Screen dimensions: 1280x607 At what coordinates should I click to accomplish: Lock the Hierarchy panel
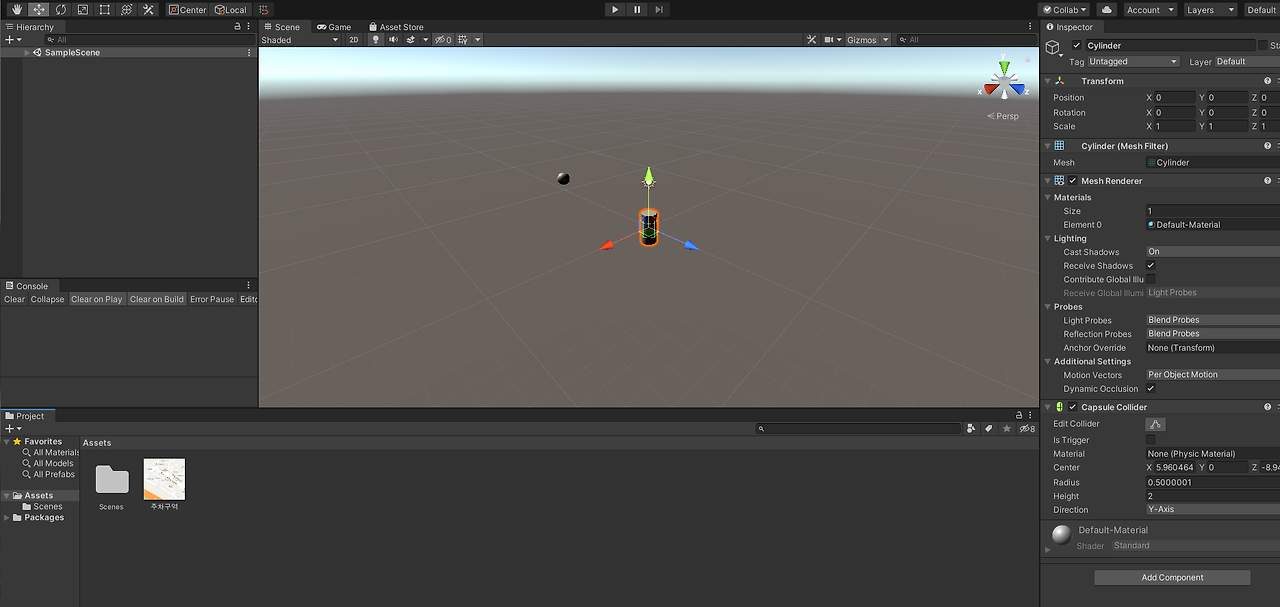tap(238, 27)
